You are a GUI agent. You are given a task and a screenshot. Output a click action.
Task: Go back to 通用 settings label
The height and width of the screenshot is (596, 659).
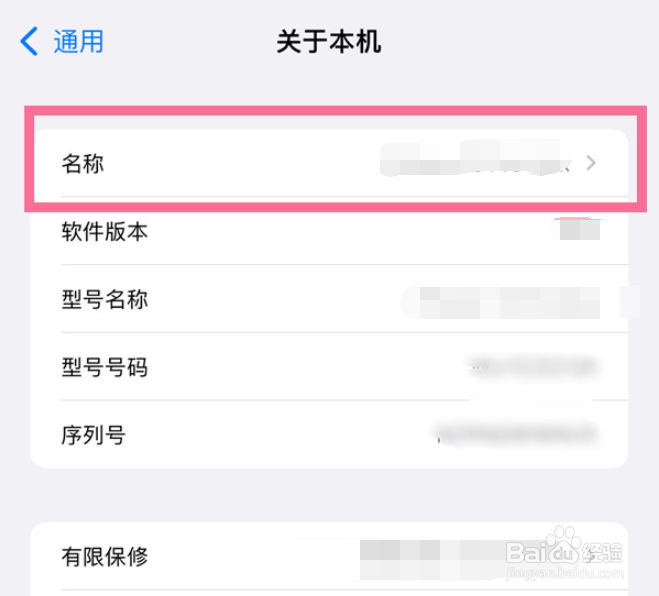click(78, 41)
